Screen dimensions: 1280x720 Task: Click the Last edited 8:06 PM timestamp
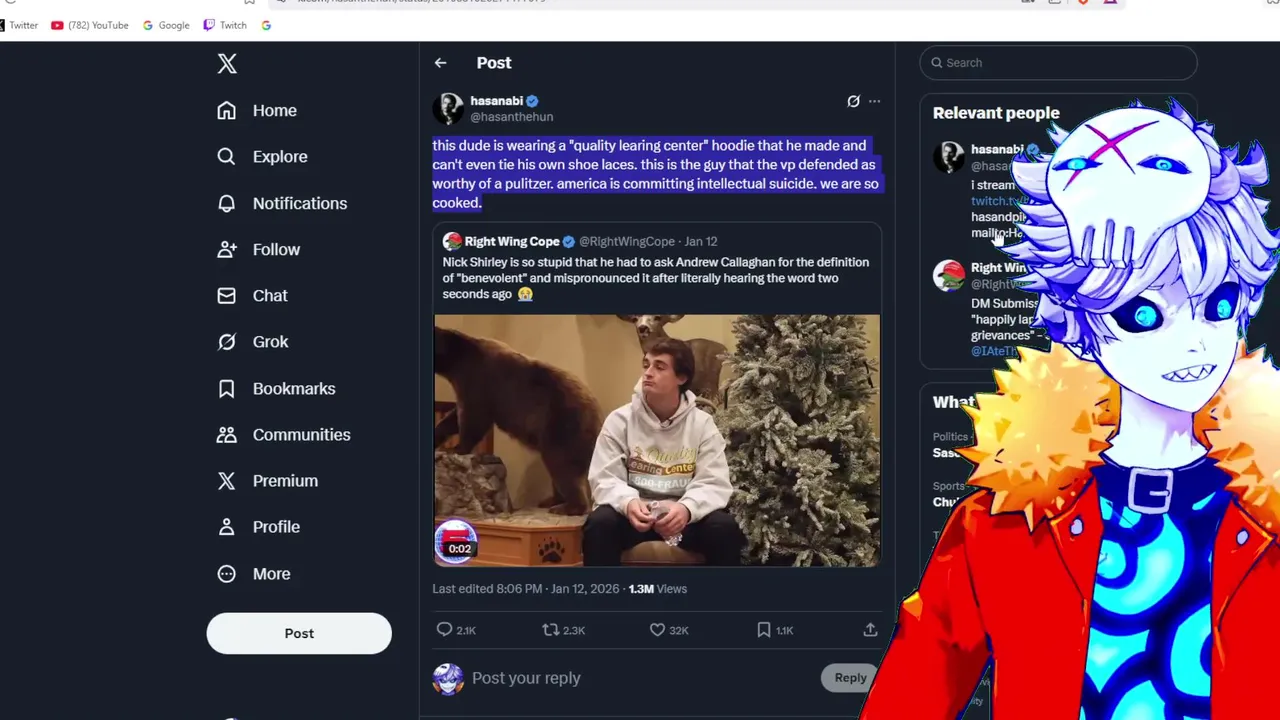pyautogui.click(x=526, y=589)
